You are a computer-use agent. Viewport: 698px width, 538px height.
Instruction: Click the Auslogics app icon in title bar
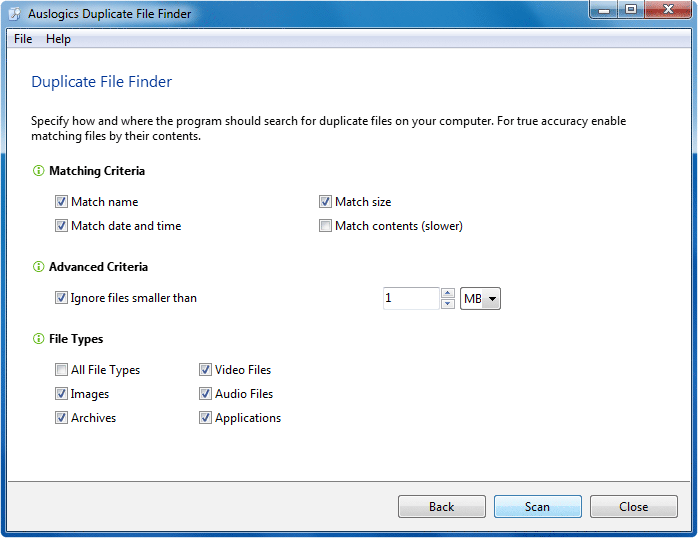click(15, 14)
